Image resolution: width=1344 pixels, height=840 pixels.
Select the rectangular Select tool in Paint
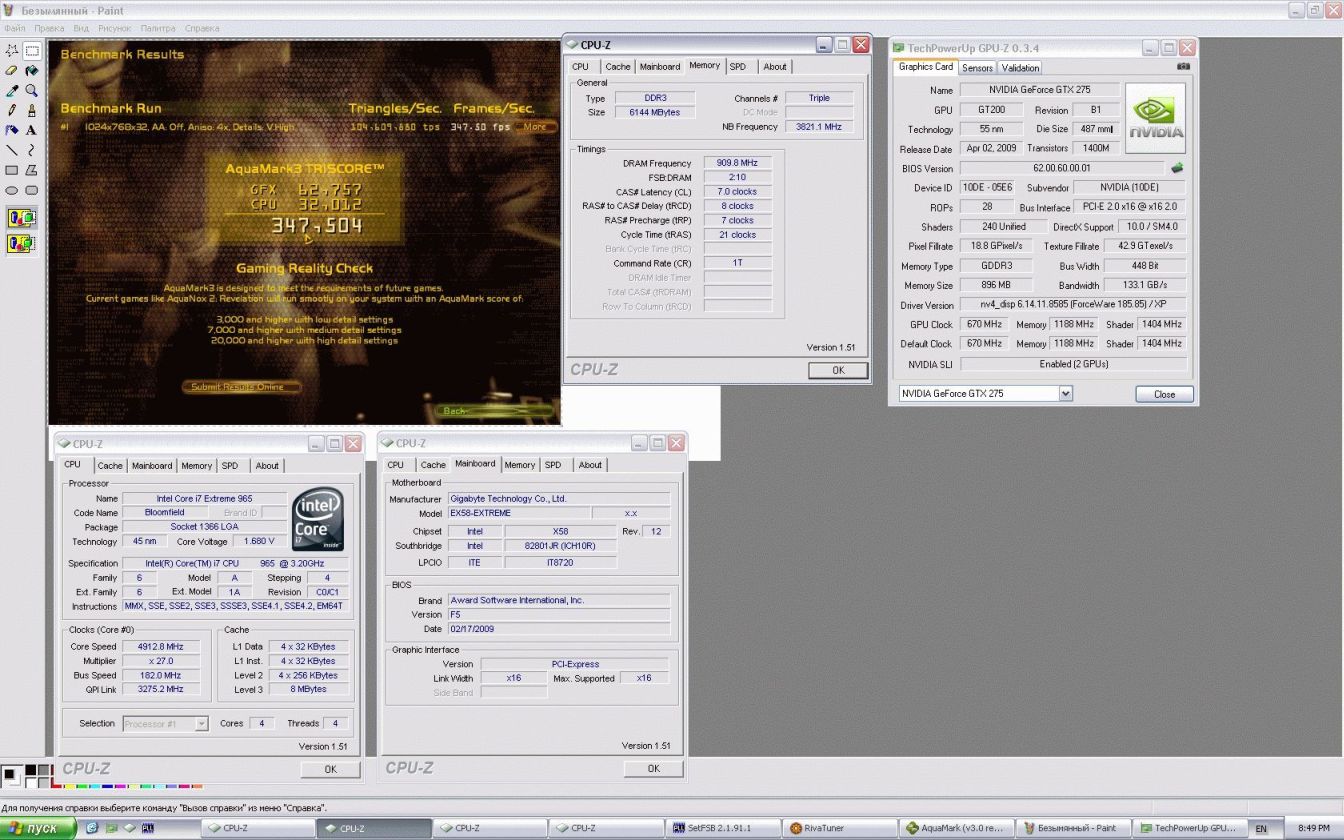click(32, 50)
